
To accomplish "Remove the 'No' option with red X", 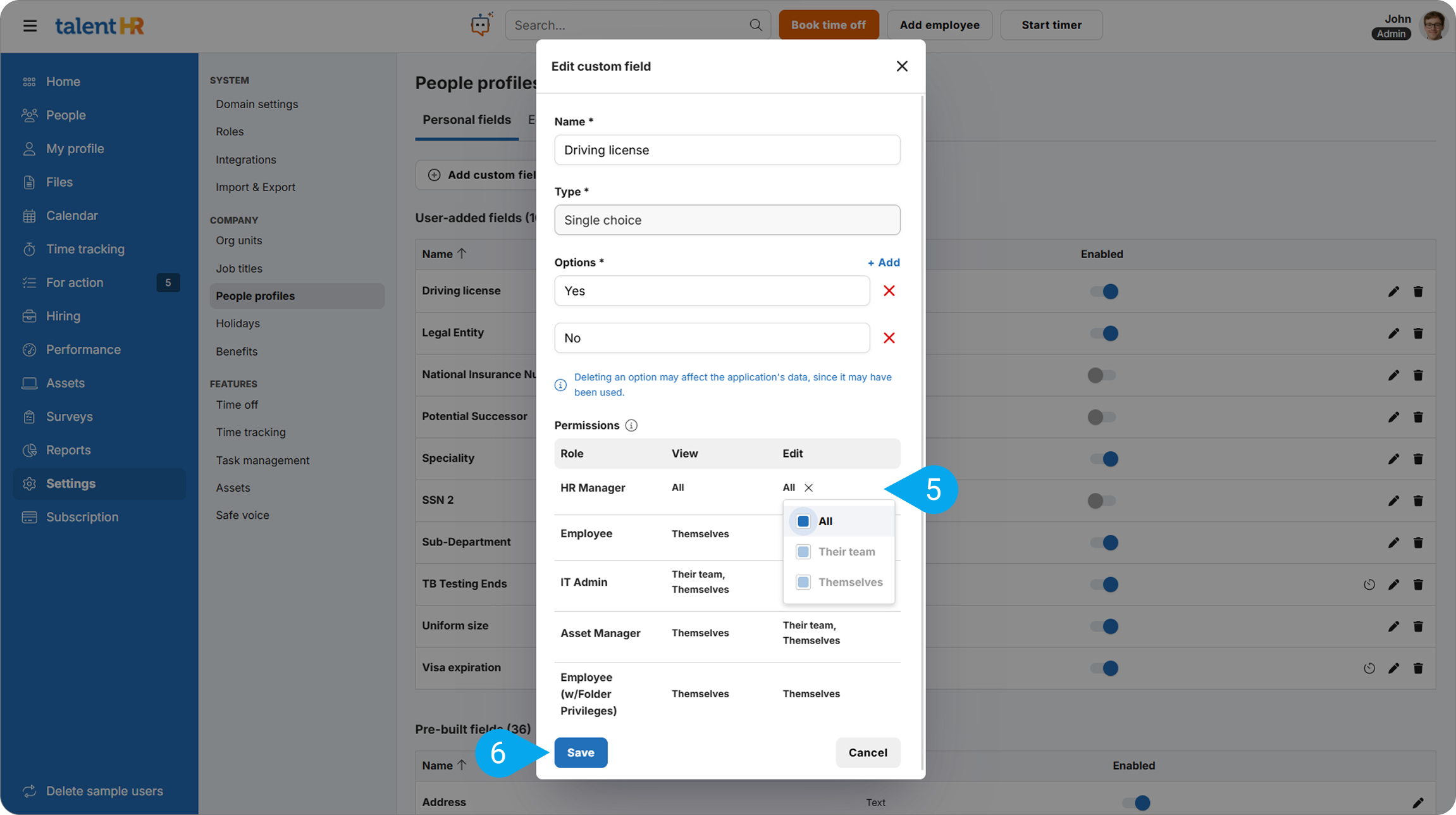I will [x=889, y=338].
